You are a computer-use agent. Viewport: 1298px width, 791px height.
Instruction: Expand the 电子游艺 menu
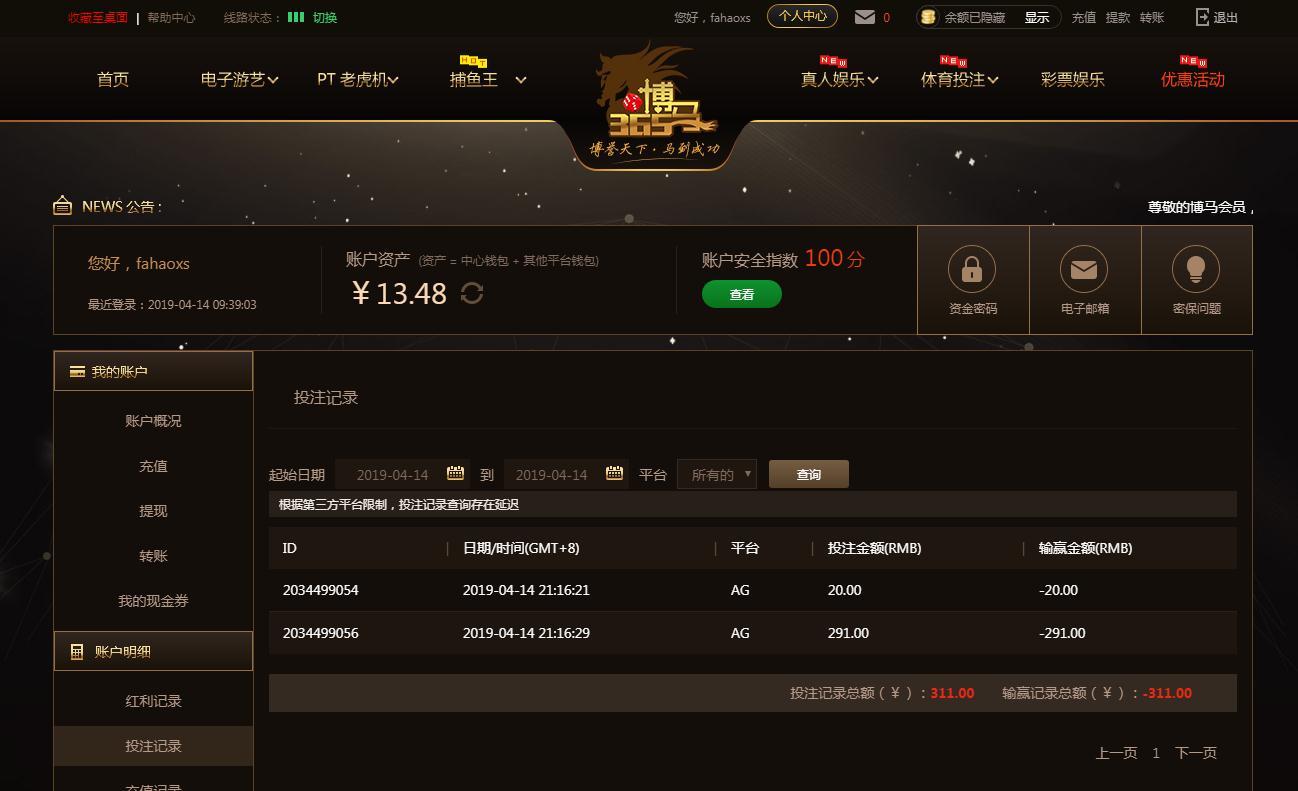239,79
